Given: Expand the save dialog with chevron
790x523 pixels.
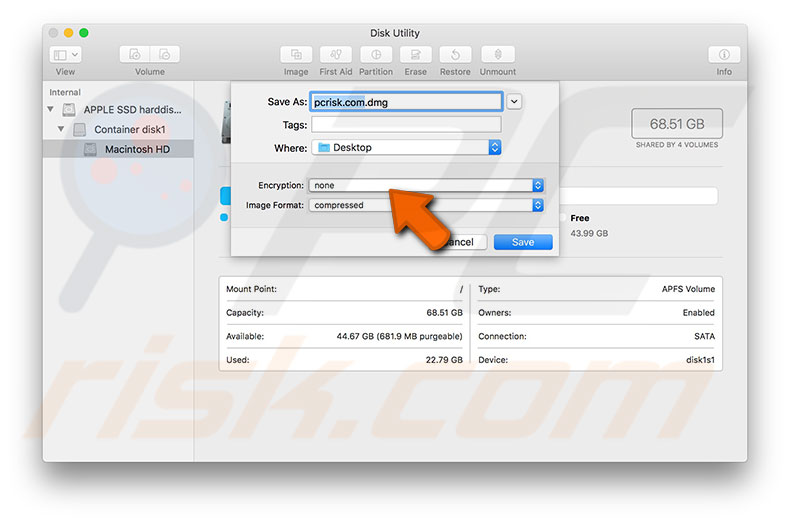Looking at the screenshot, I should [514, 102].
